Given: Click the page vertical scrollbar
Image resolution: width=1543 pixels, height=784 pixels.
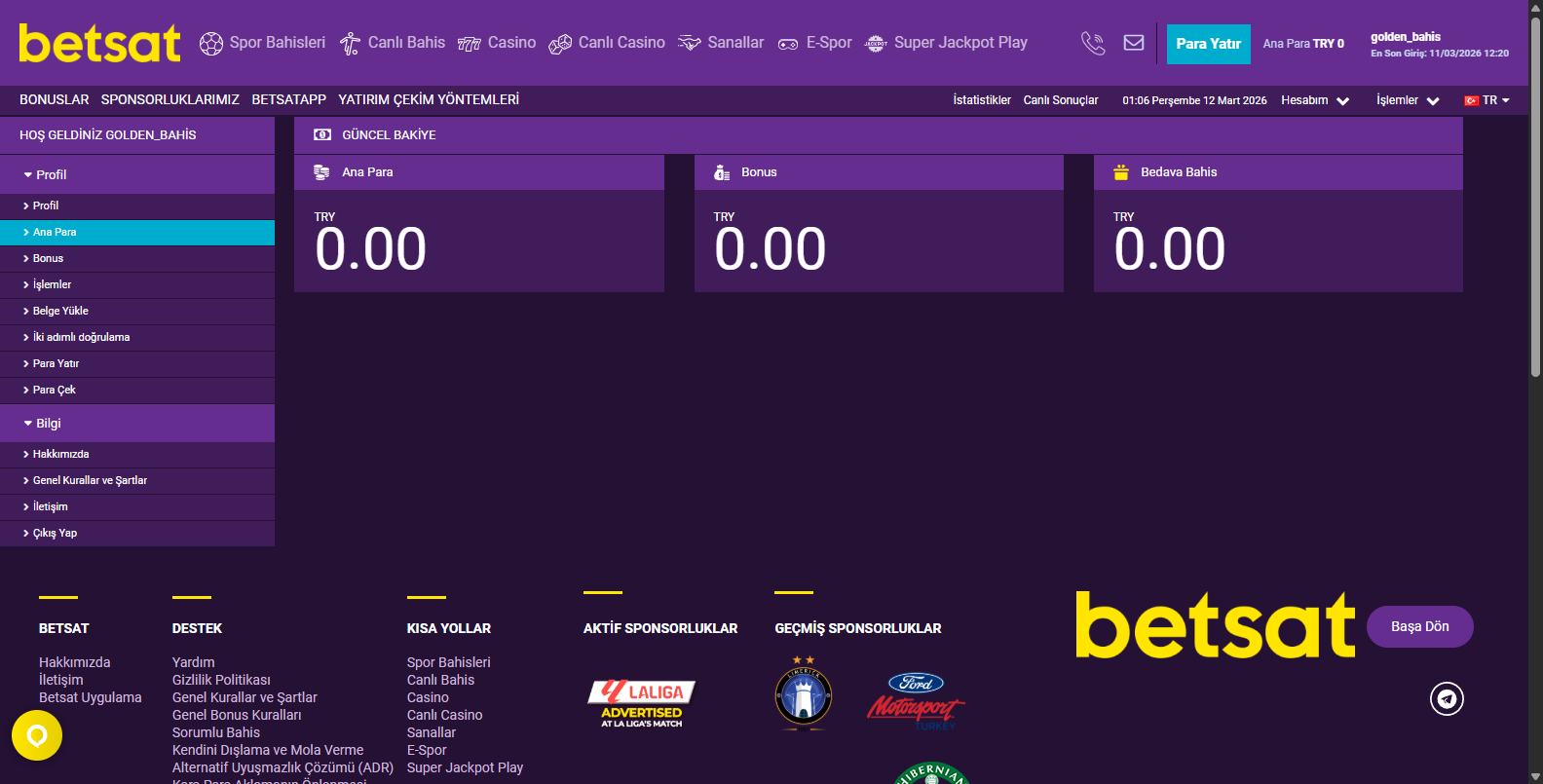Looking at the screenshot, I should tap(1535, 195).
